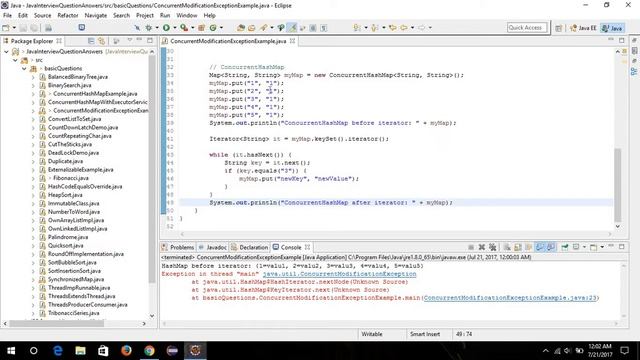The width and height of the screenshot is (640, 360).
Task: Toggle Word Wrap in Console
Action: (529, 247)
